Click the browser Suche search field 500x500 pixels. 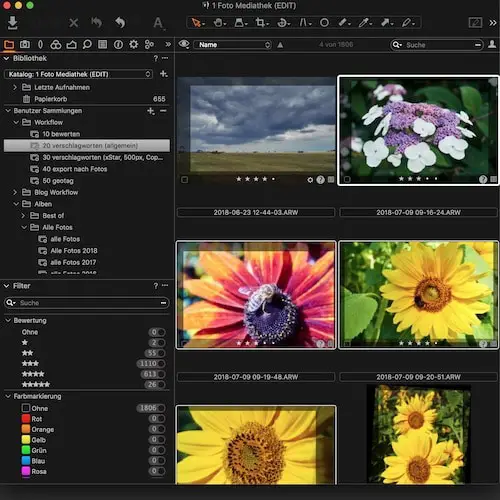point(437,45)
